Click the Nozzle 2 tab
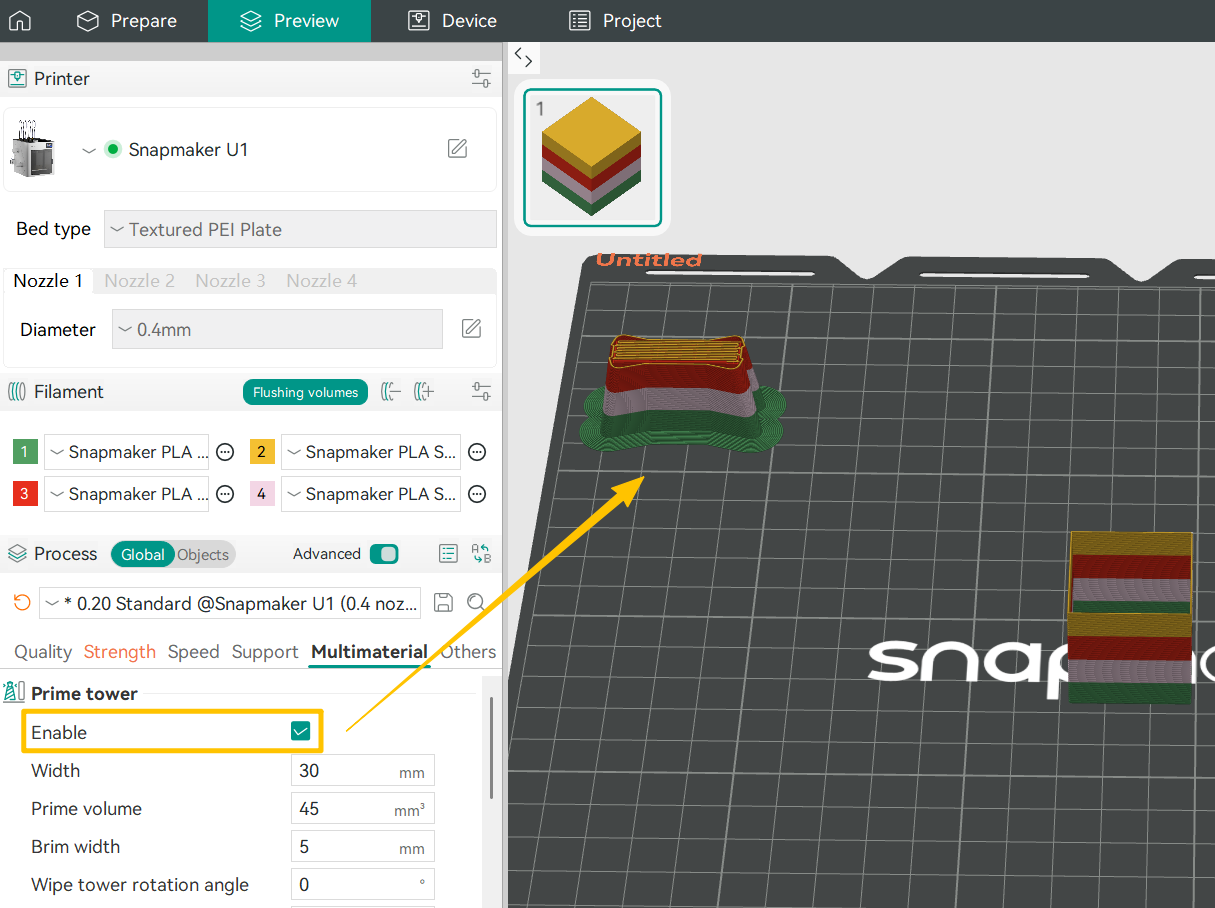1215x908 pixels. (x=139, y=281)
